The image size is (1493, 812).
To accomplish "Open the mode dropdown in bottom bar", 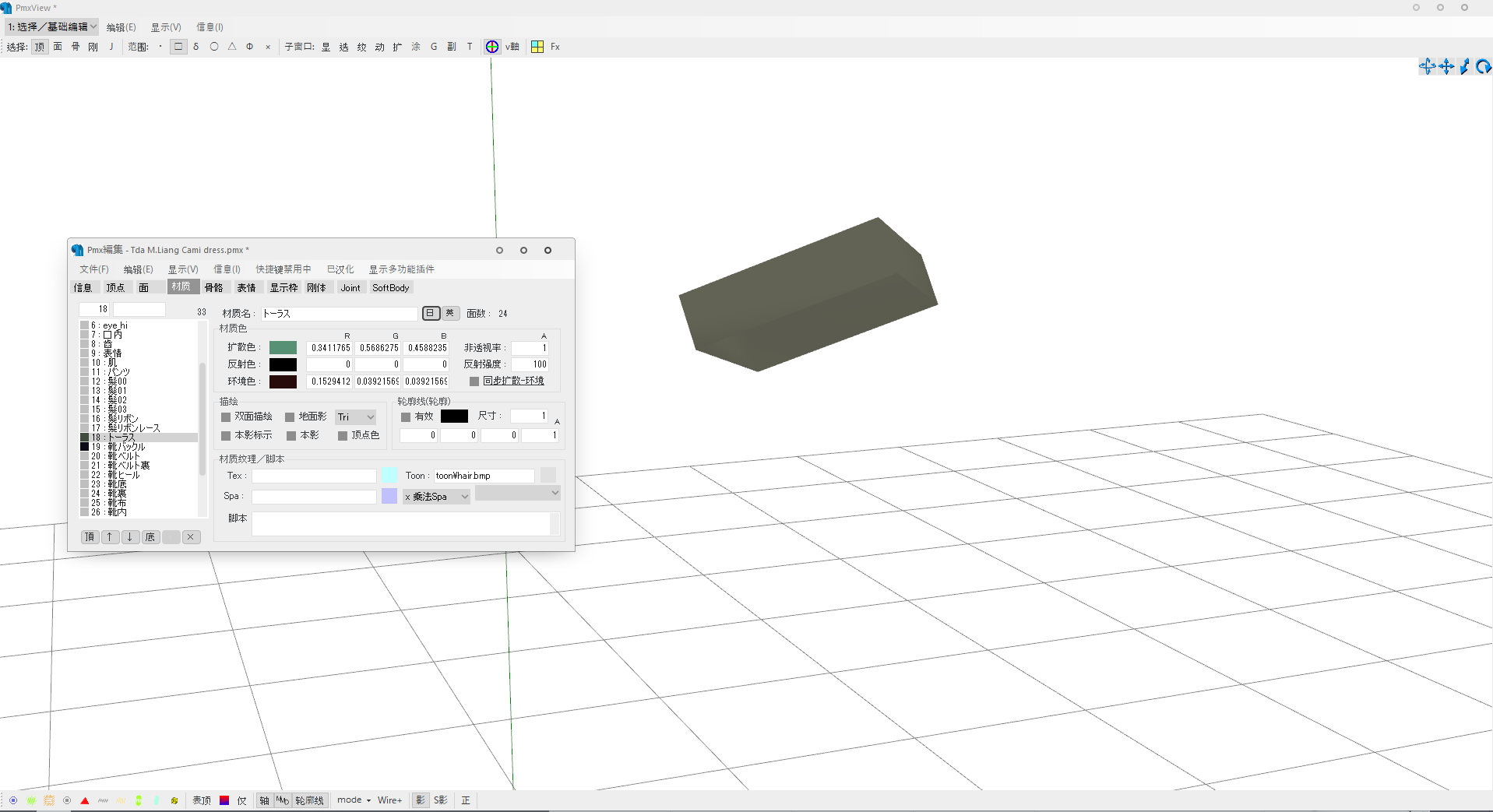I will (354, 800).
